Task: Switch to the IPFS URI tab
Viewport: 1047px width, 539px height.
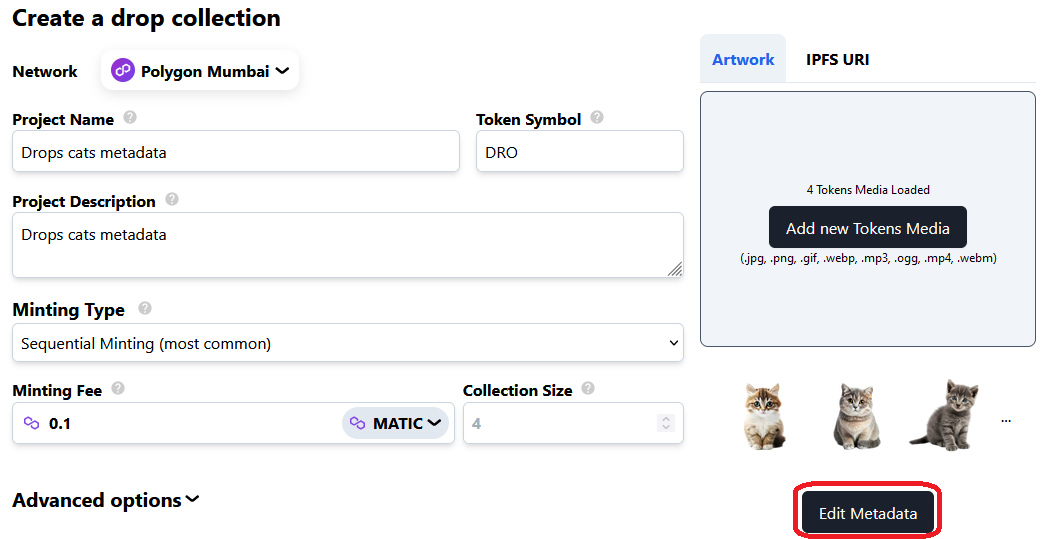Action: (x=837, y=60)
